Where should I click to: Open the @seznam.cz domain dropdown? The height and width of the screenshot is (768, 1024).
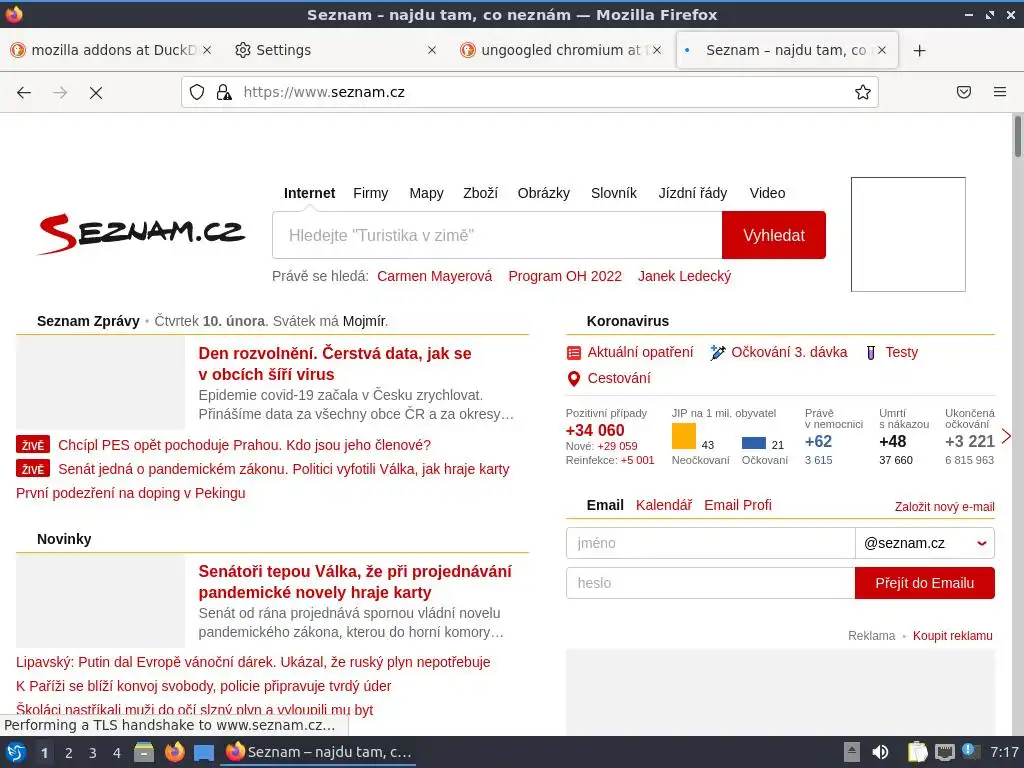click(925, 543)
